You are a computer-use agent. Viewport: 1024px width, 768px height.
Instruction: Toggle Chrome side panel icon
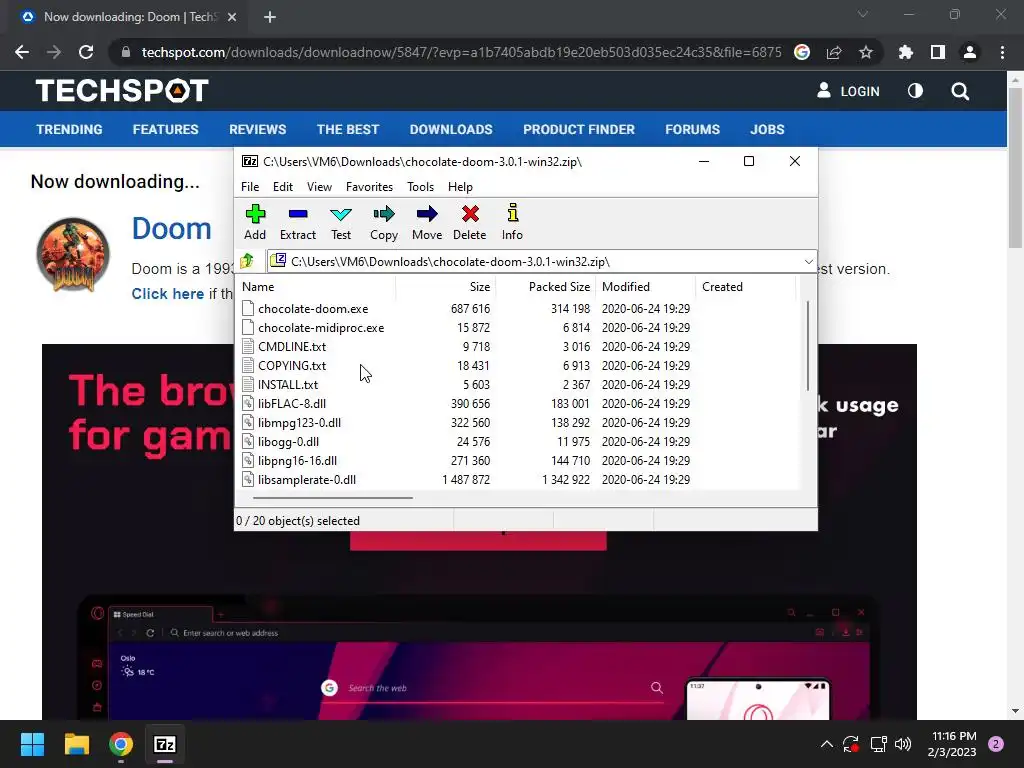coord(938,52)
